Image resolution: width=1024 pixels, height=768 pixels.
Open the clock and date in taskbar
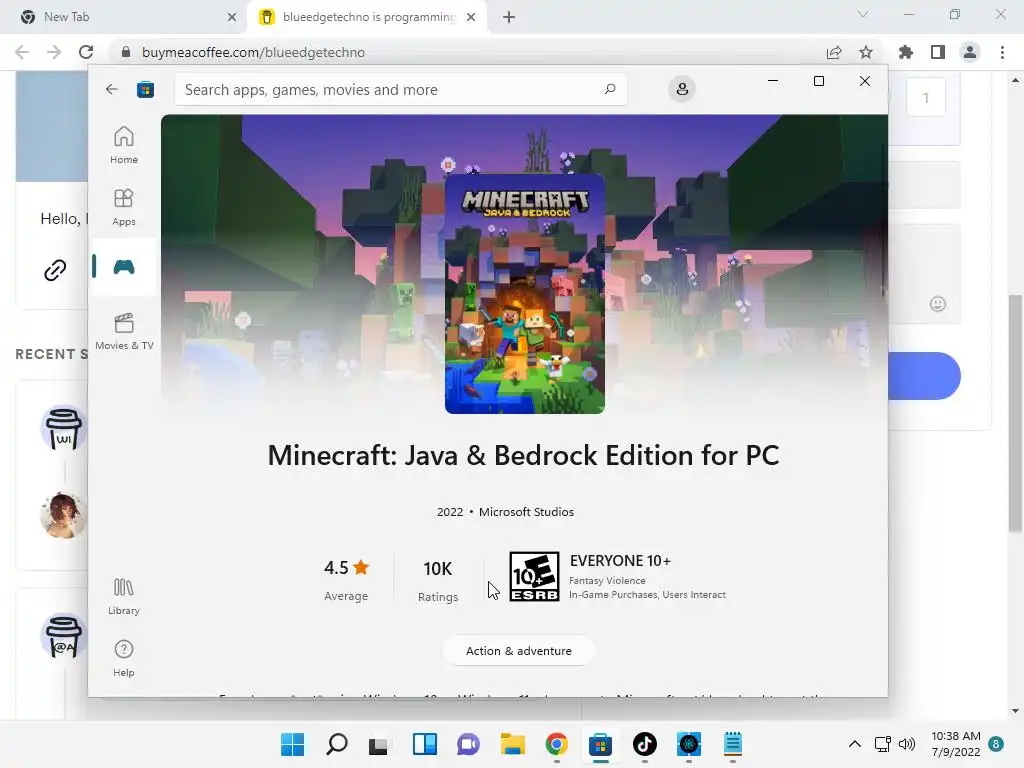[x=955, y=744]
